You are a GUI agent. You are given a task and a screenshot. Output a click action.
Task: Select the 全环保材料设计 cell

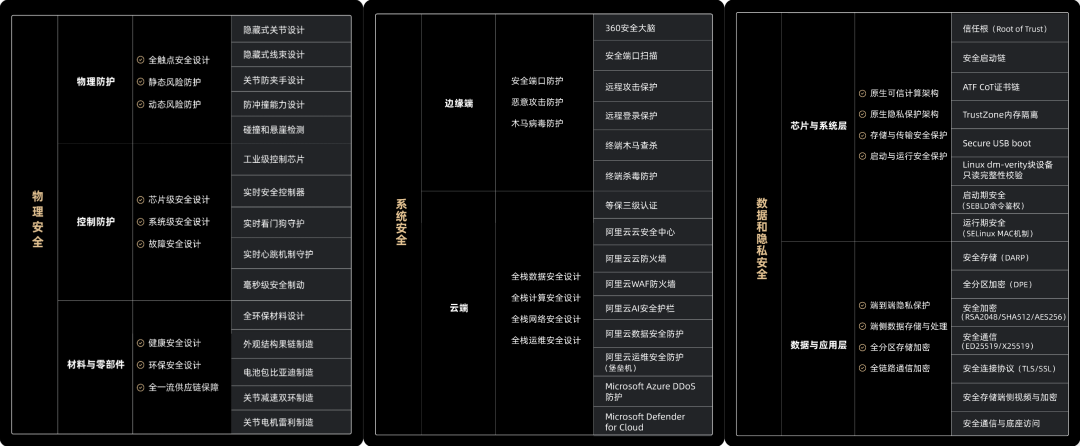291,316
